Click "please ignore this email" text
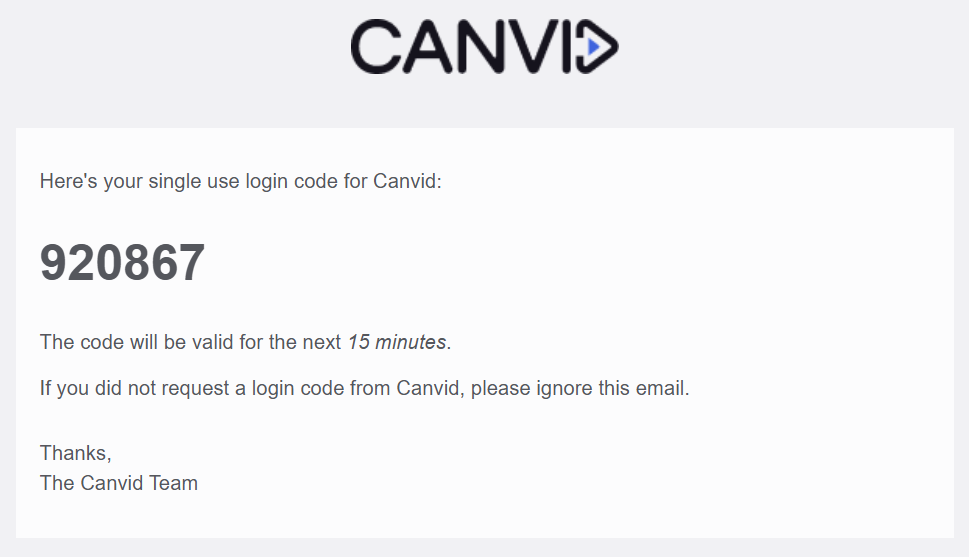This screenshot has width=969, height=557. [580, 388]
